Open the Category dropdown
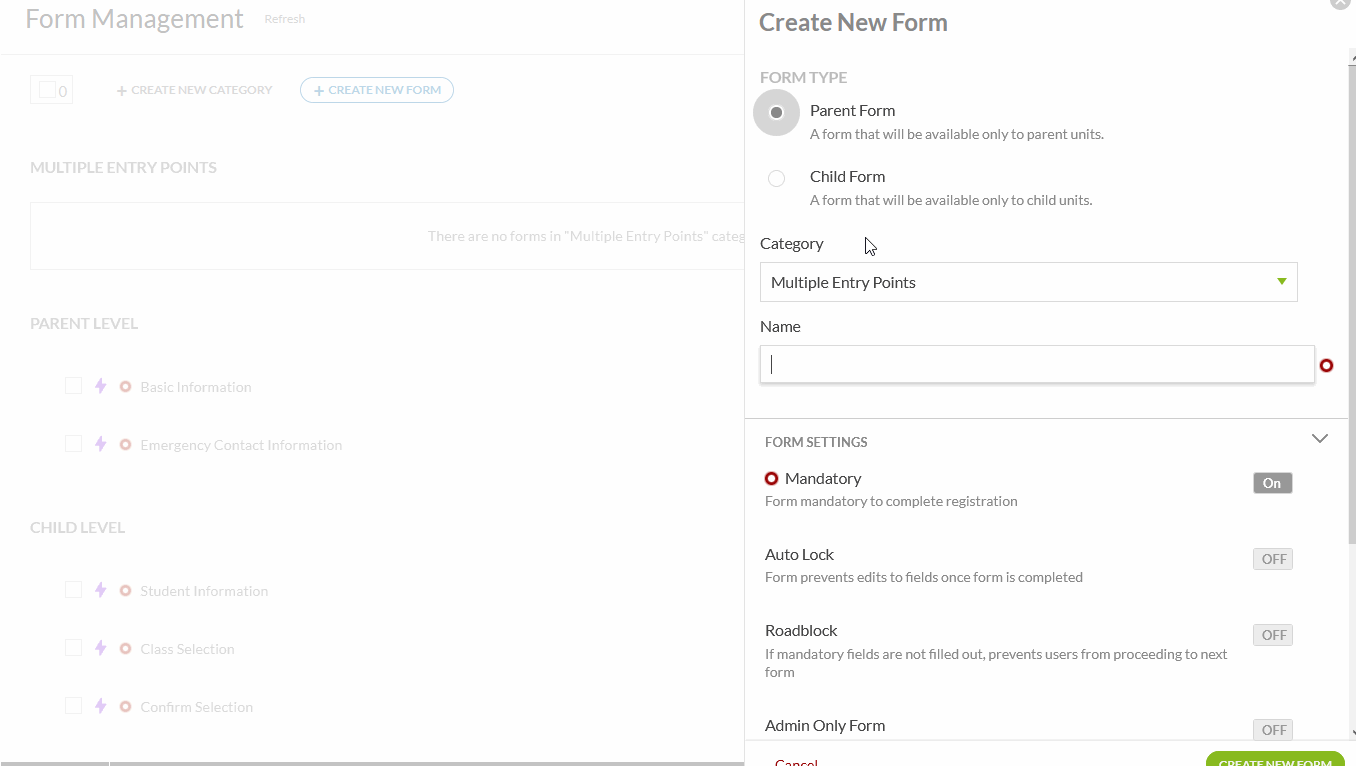Viewport: 1356px width, 766px height. point(1028,282)
